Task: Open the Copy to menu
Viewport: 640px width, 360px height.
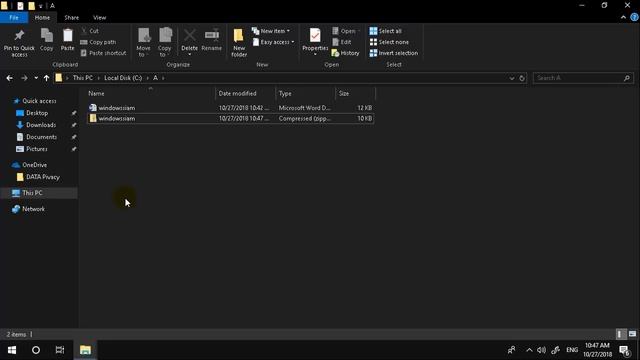Action: (165, 42)
